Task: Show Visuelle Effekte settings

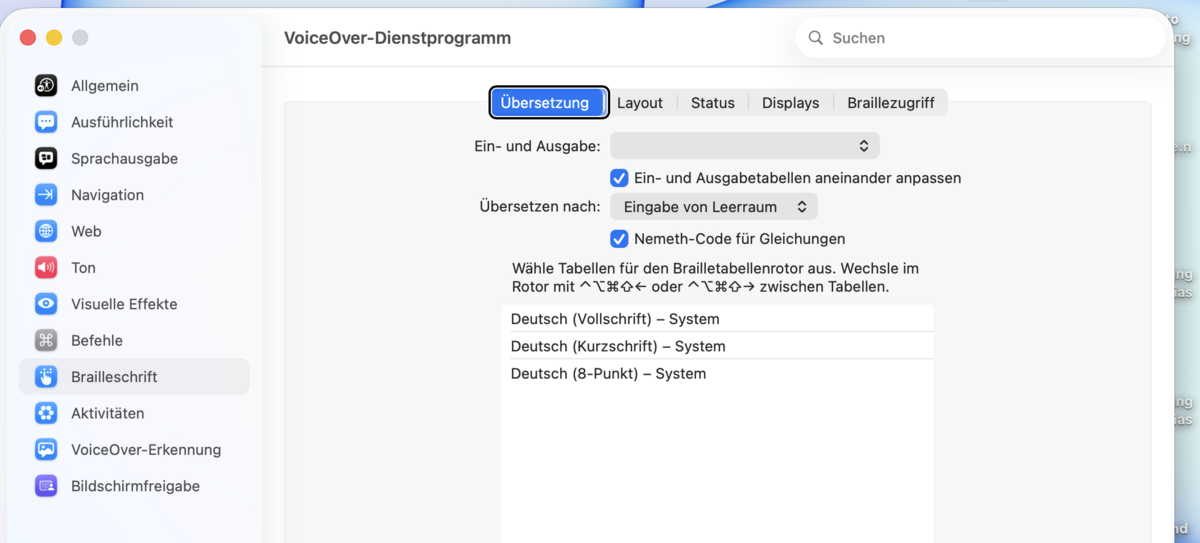Action: pyautogui.click(x=124, y=304)
